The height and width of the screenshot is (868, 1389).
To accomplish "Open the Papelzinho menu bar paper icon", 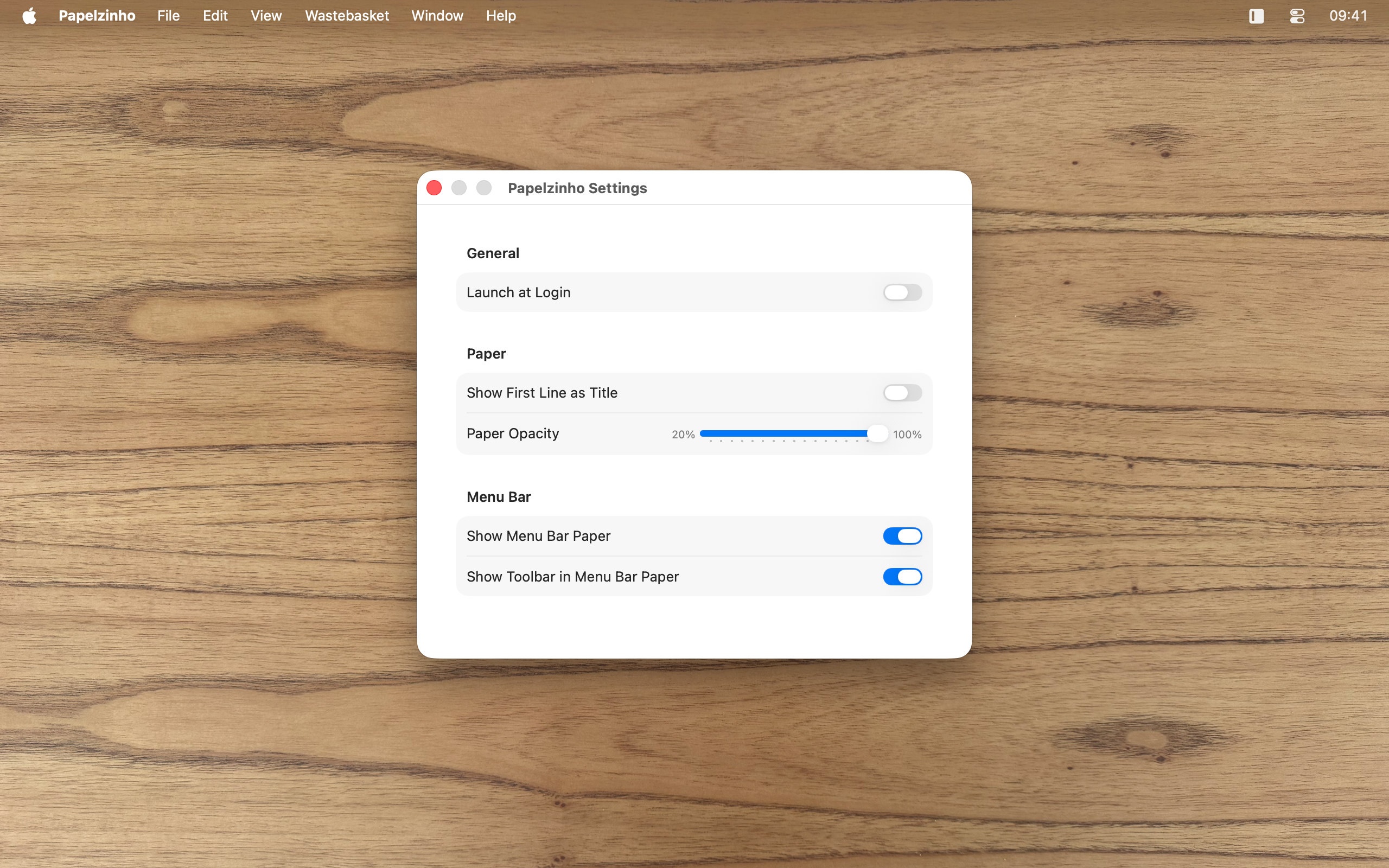I will (x=1256, y=16).
